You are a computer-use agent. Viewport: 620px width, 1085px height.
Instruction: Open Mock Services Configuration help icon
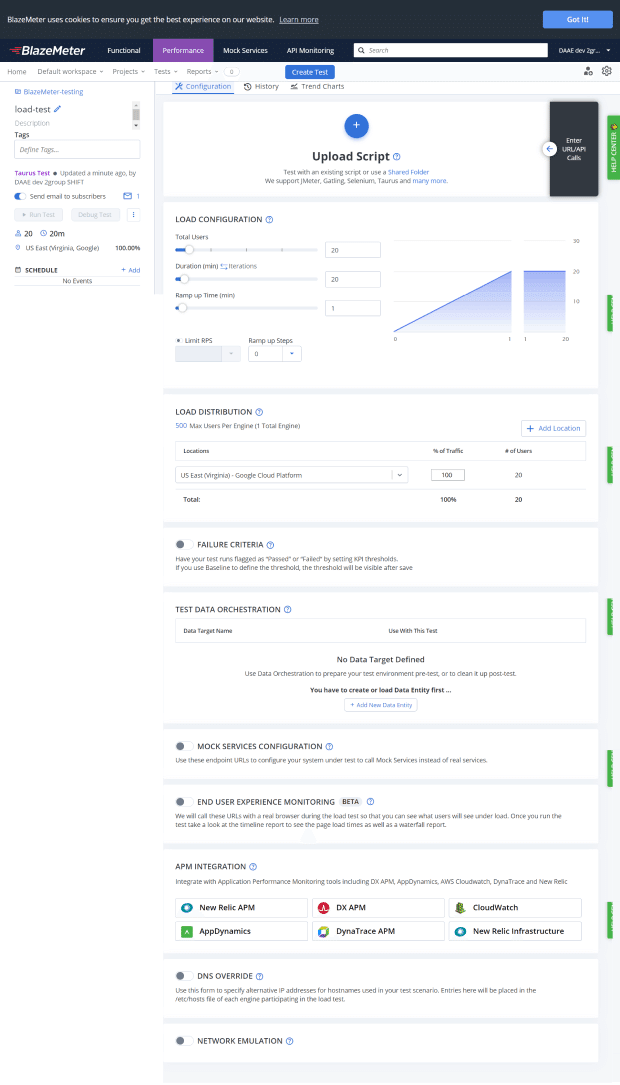(329, 747)
